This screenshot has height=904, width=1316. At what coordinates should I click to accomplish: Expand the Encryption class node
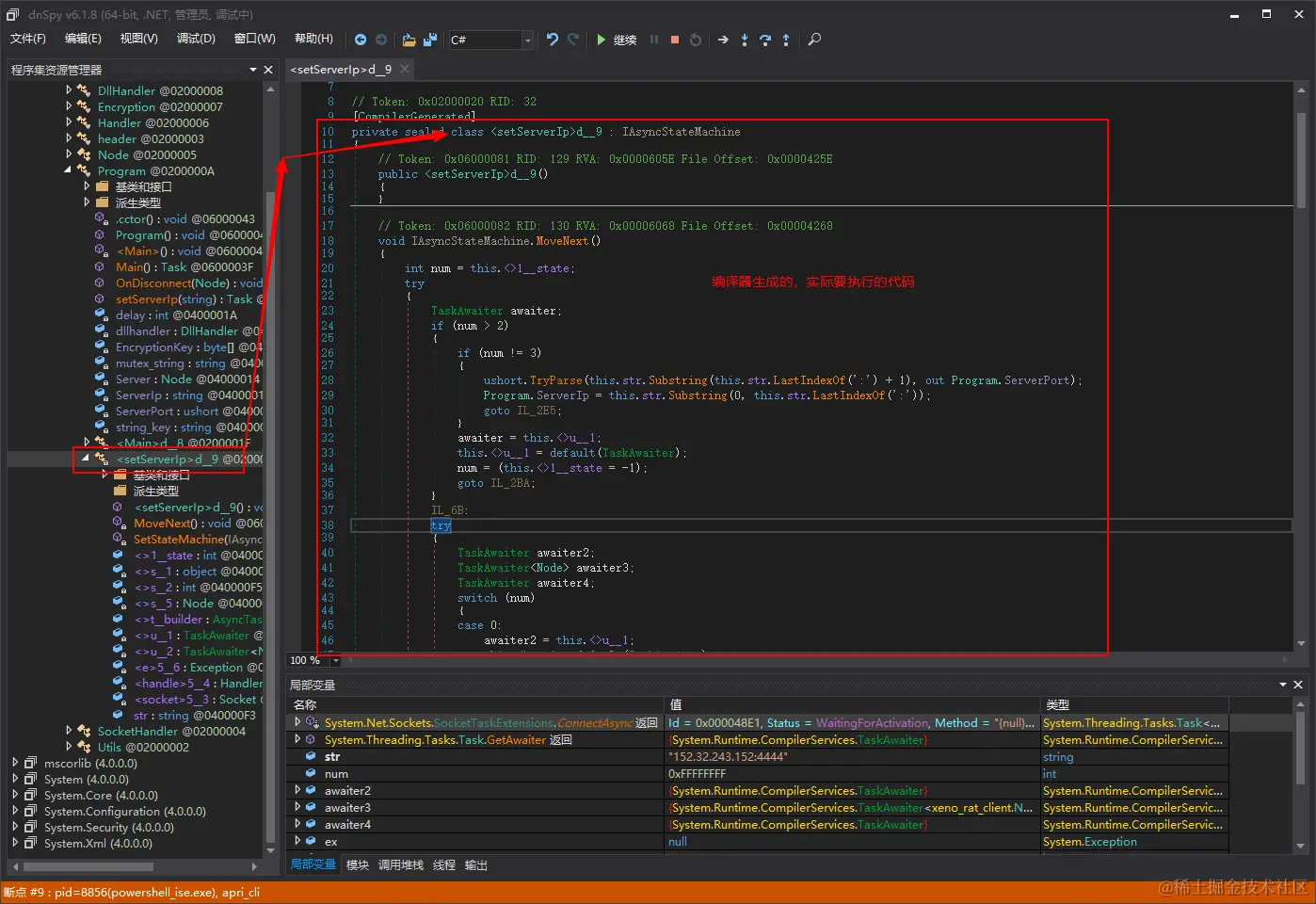69,106
